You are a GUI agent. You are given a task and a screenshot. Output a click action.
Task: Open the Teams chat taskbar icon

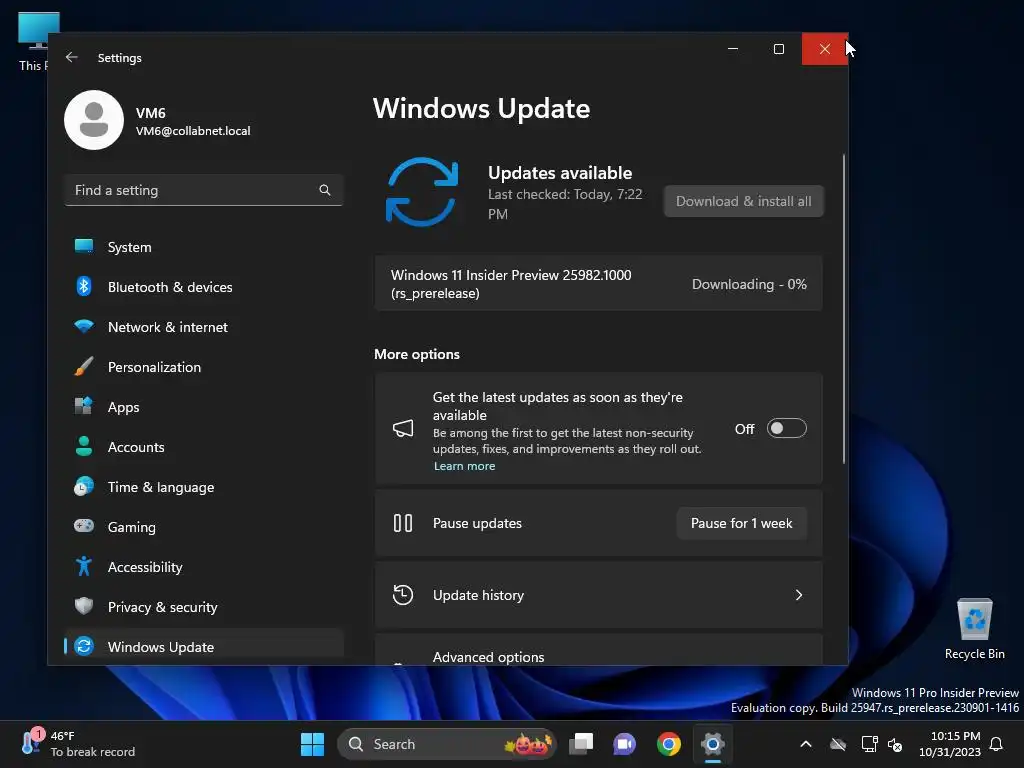point(624,744)
